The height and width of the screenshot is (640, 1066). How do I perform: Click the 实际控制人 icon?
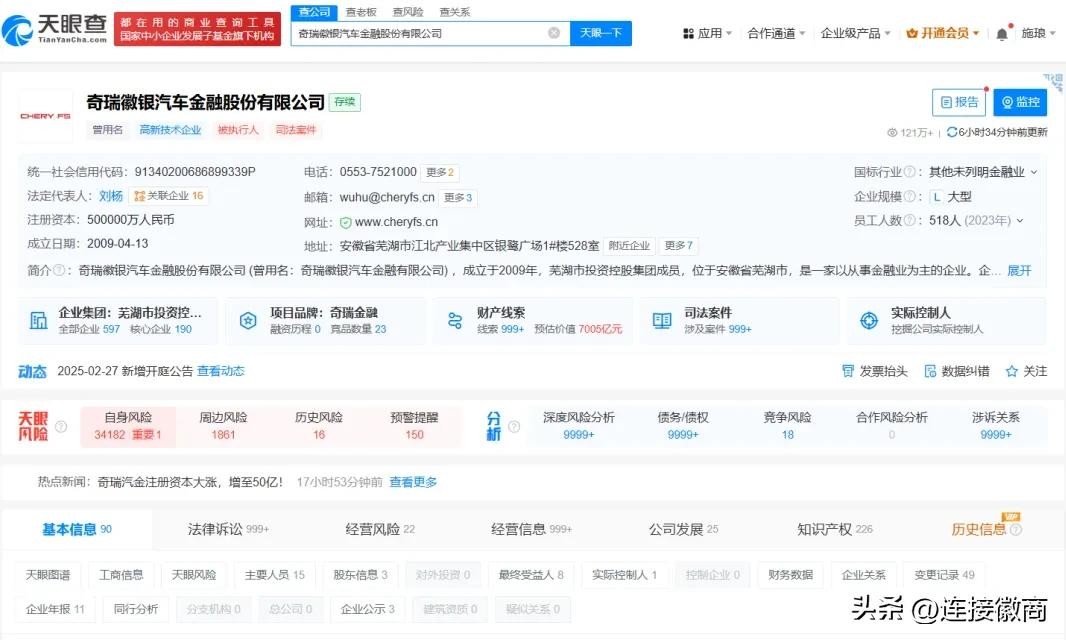pyautogui.click(x=869, y=321)
